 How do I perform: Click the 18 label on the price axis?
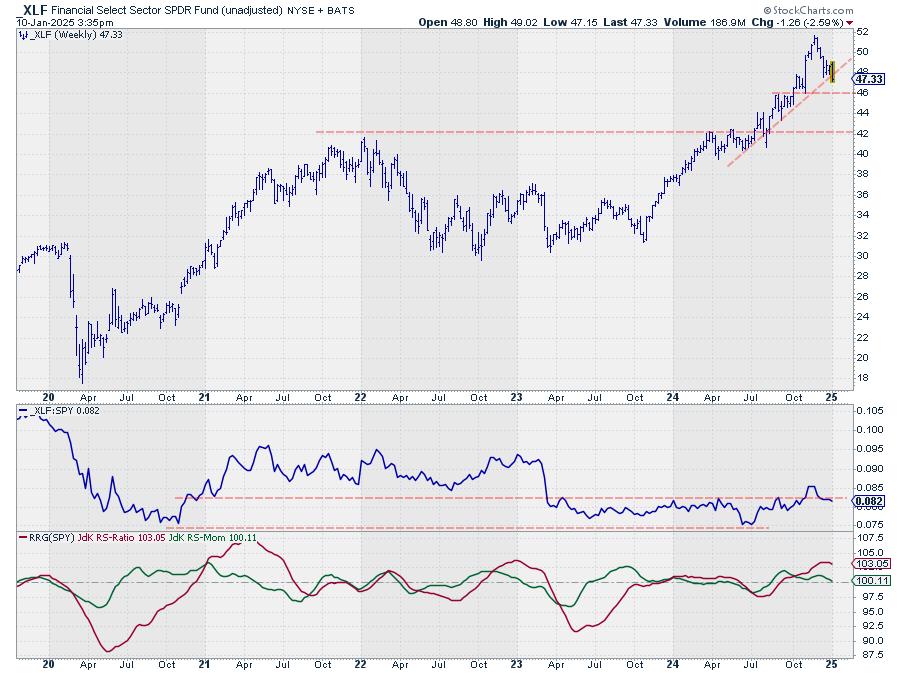(x=862, y=378)
